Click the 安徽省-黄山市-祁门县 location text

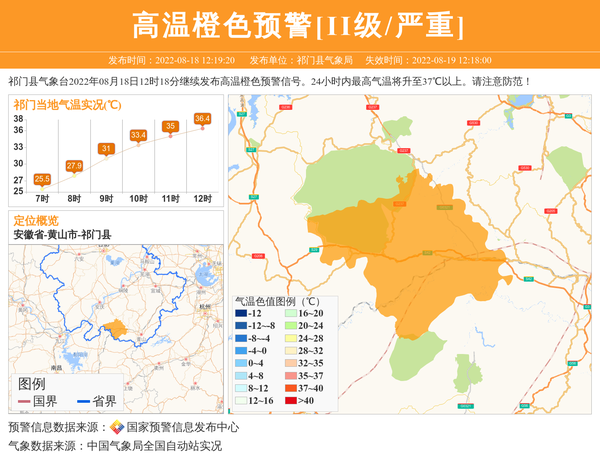pos(62,234)
